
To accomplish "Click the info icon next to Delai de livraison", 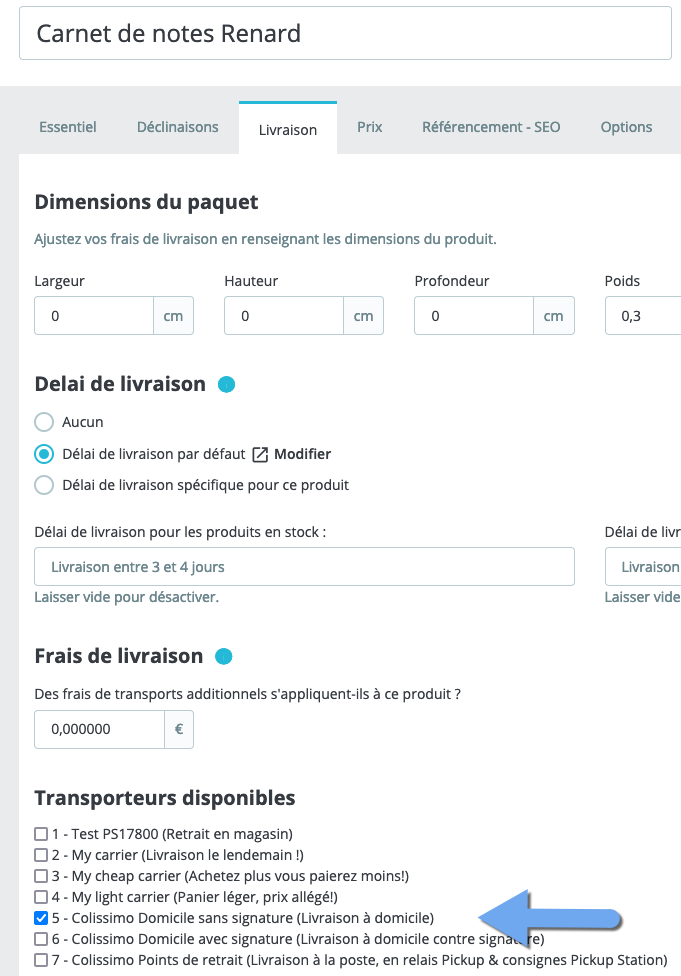I will 227,385.
